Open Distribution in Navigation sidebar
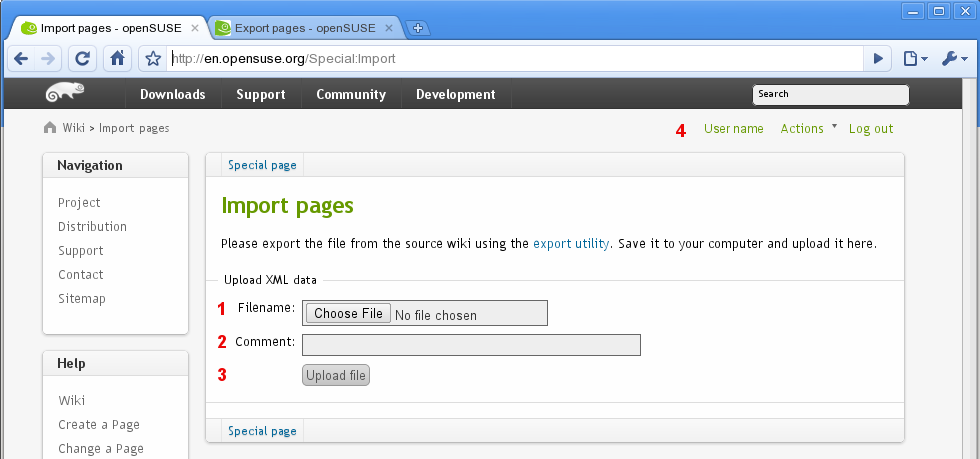980x459 pixels. click(x=92, y=226)
